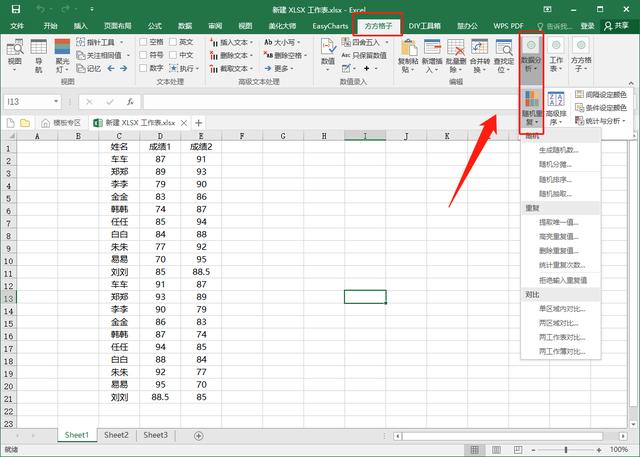The width and height of the screenshot is (640, 457).
Task: Click the new blank document icon
Action: point(10,123)
